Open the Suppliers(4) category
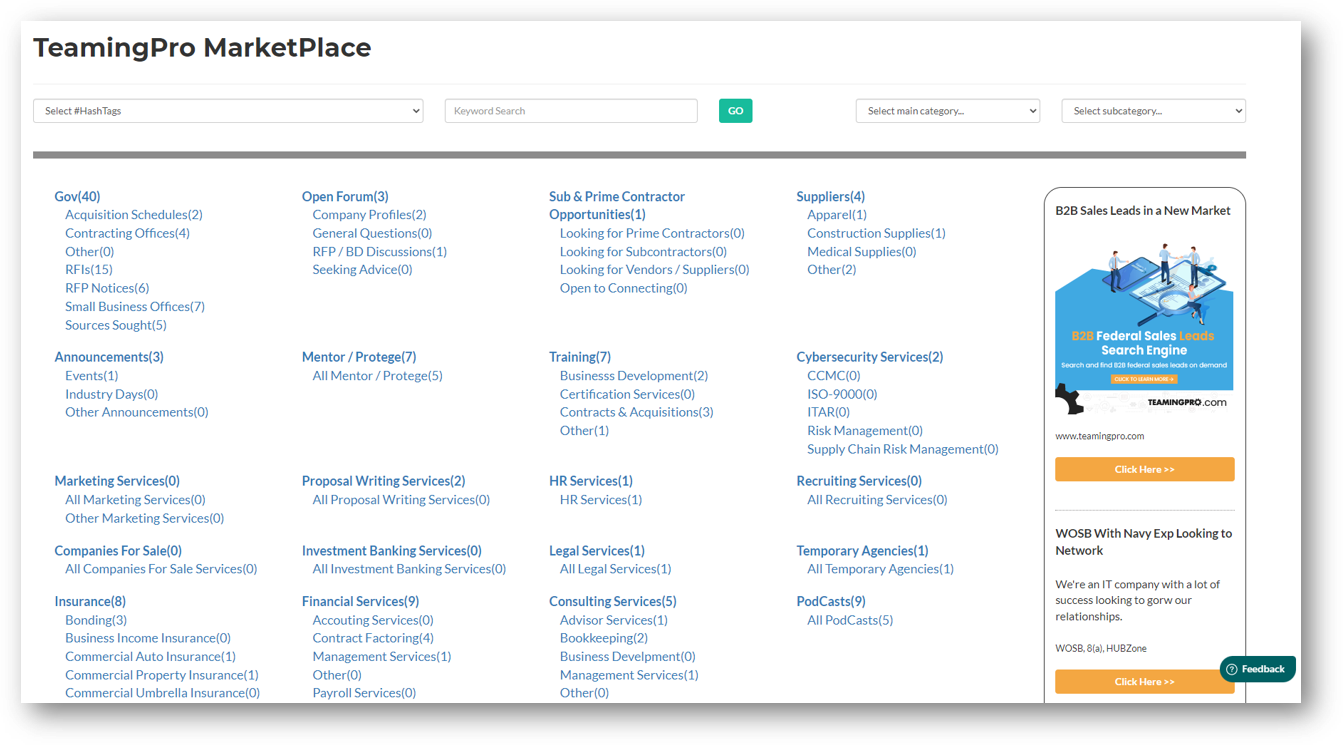The height and width of the screenshot is (745, 1343). (x=830, y=197)
